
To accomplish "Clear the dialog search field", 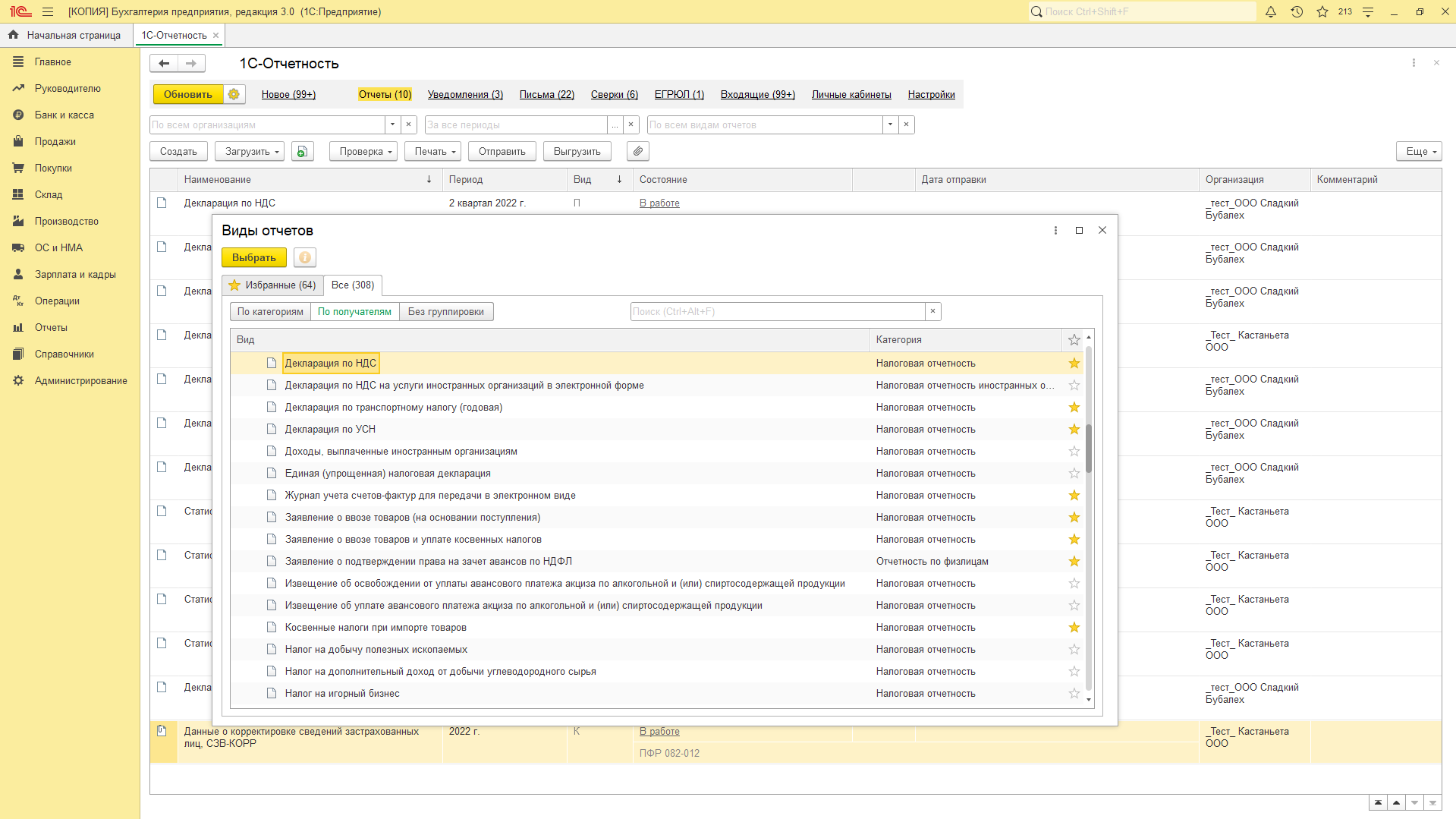I will pos(933,311).
